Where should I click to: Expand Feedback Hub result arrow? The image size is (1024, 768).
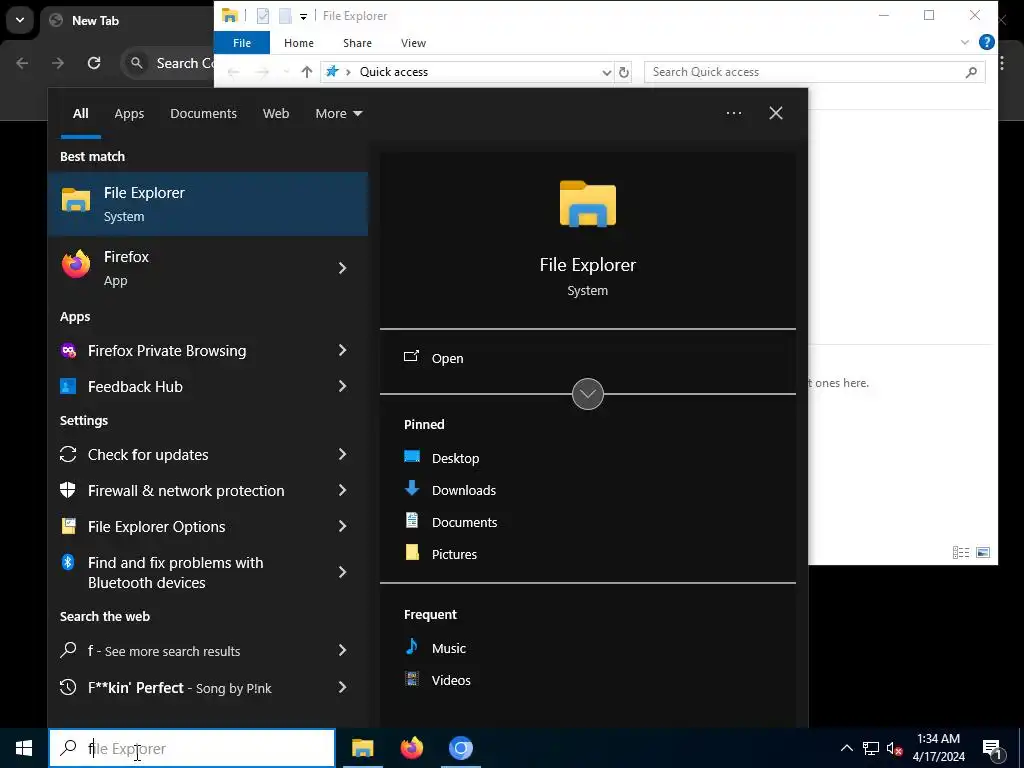(342, 387)
